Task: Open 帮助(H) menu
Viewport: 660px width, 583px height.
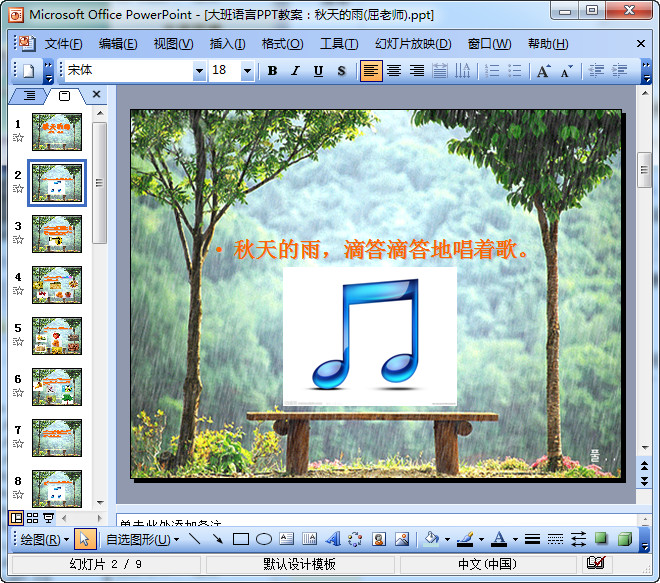Action: 548,44
